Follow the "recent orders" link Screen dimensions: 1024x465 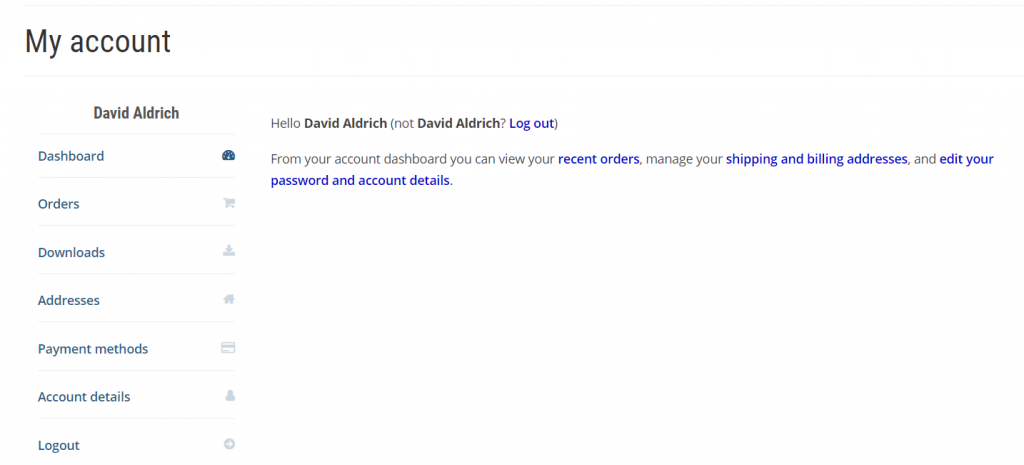599,159
